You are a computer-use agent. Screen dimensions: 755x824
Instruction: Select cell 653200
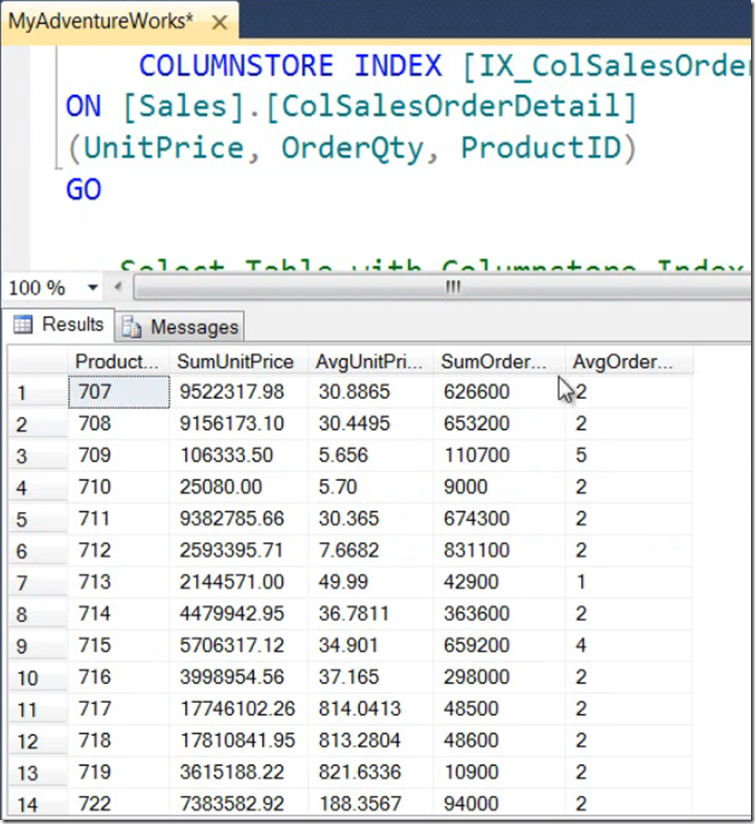(500, 423)
